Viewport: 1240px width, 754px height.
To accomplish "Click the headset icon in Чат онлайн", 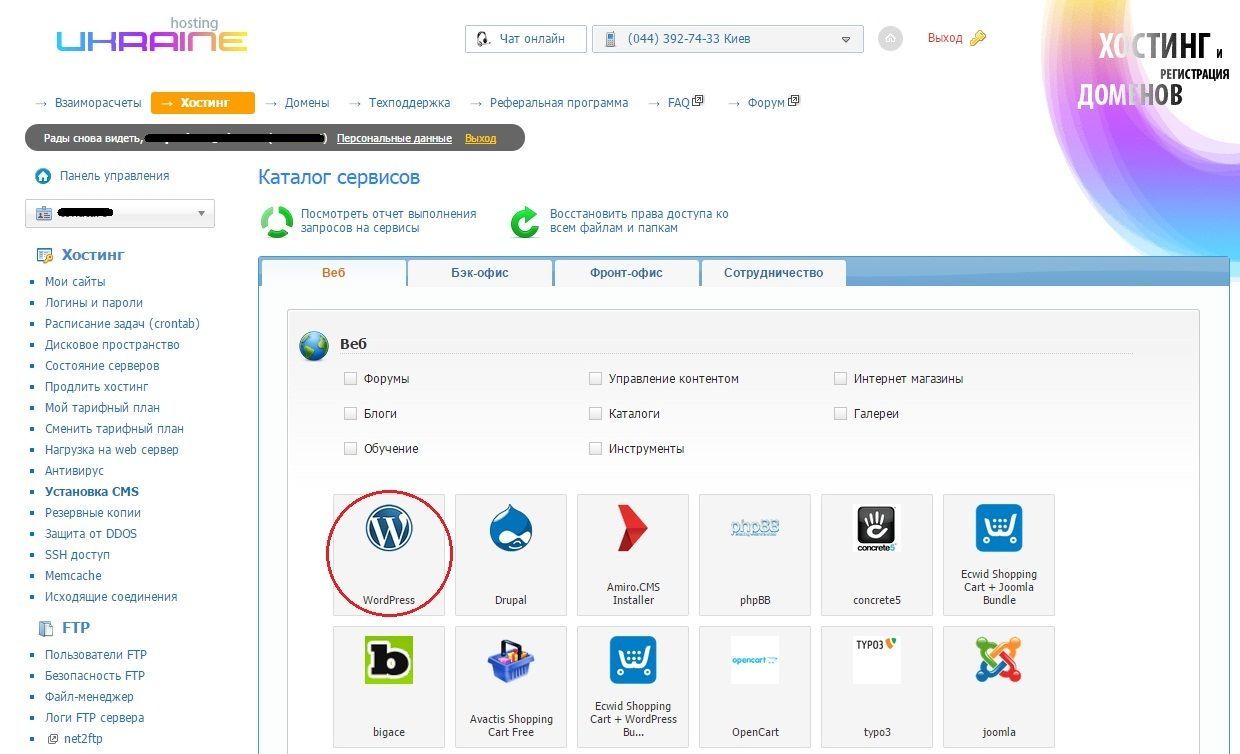I will (483, 39).
